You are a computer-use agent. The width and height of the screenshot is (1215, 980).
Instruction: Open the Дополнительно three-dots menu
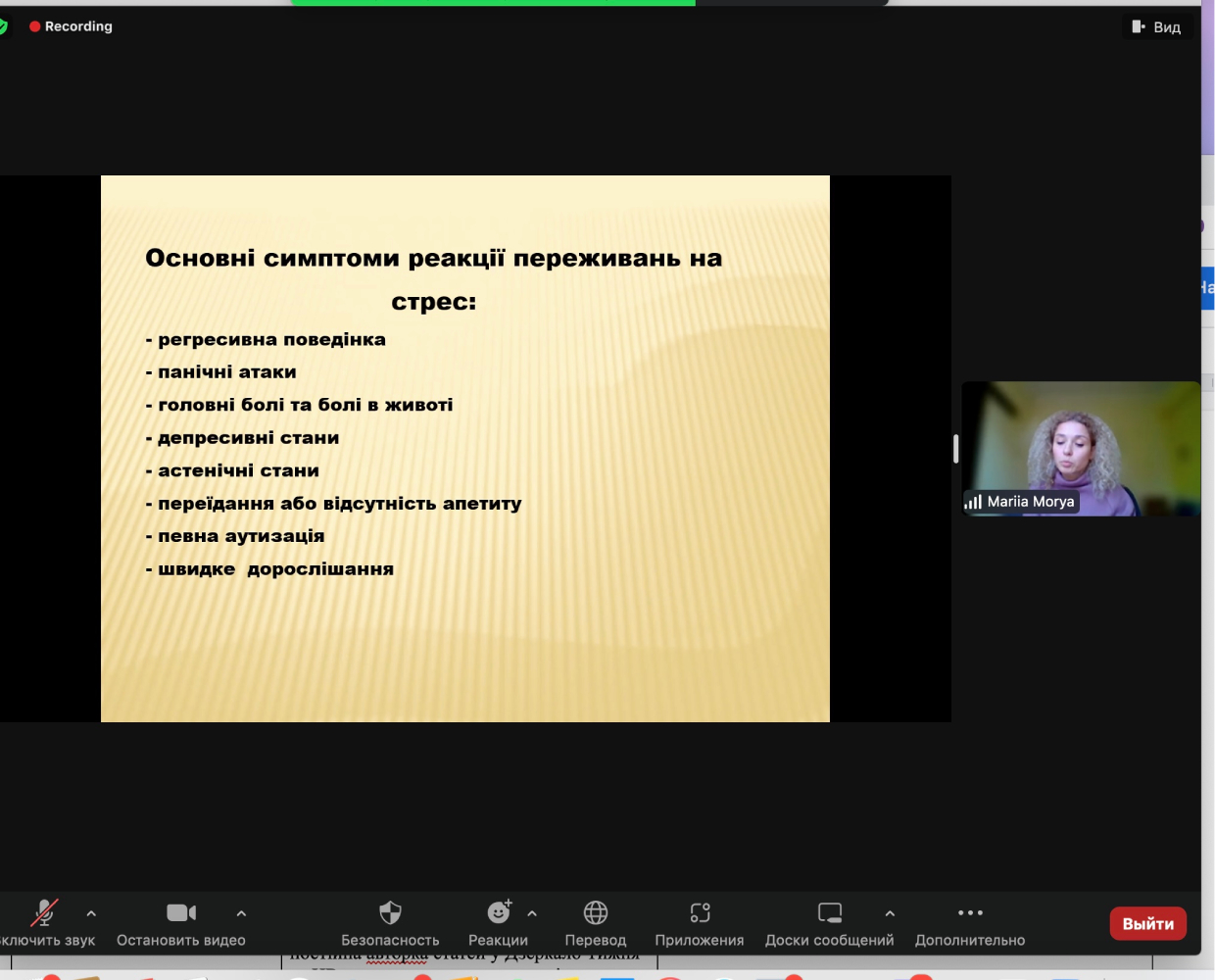pyautogui.click(x=970, y=913)
